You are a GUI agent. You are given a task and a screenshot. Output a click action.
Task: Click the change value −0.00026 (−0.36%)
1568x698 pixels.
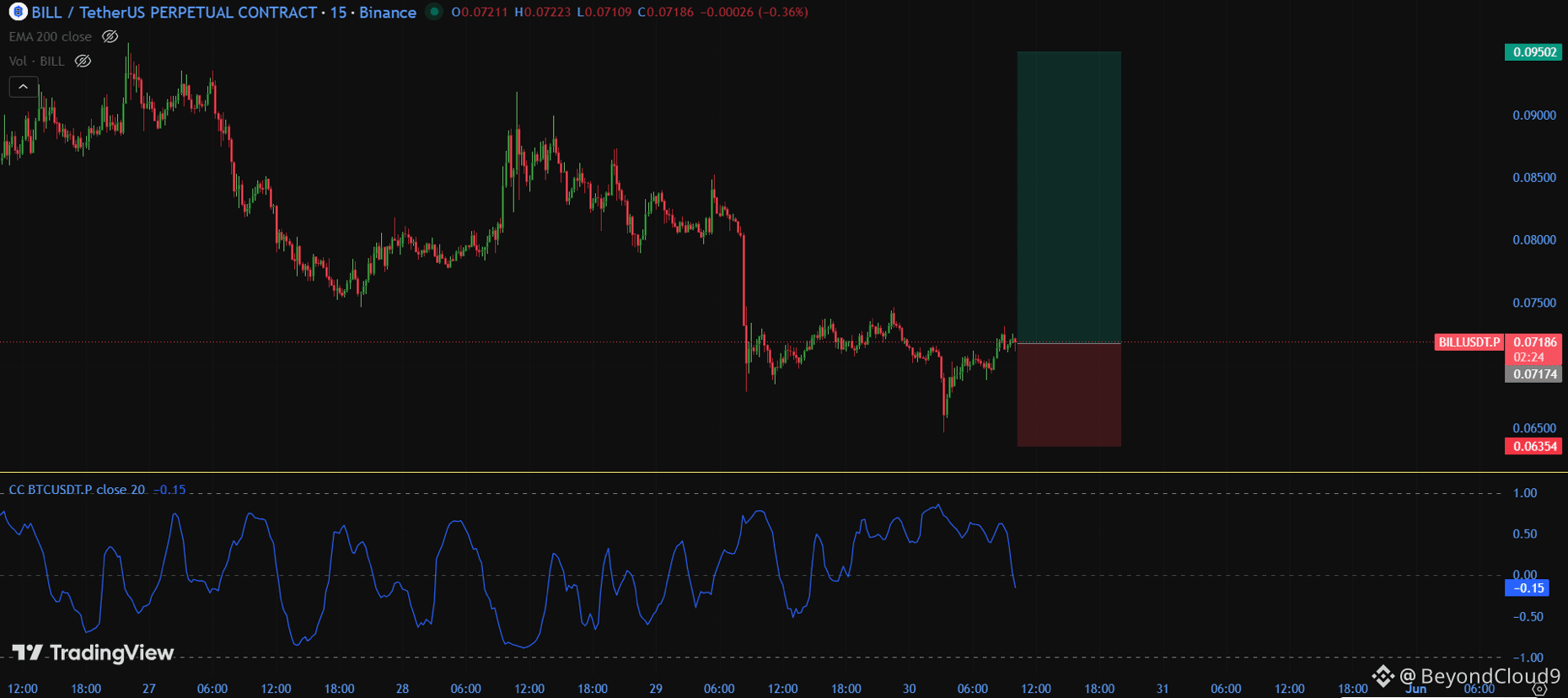754,12
